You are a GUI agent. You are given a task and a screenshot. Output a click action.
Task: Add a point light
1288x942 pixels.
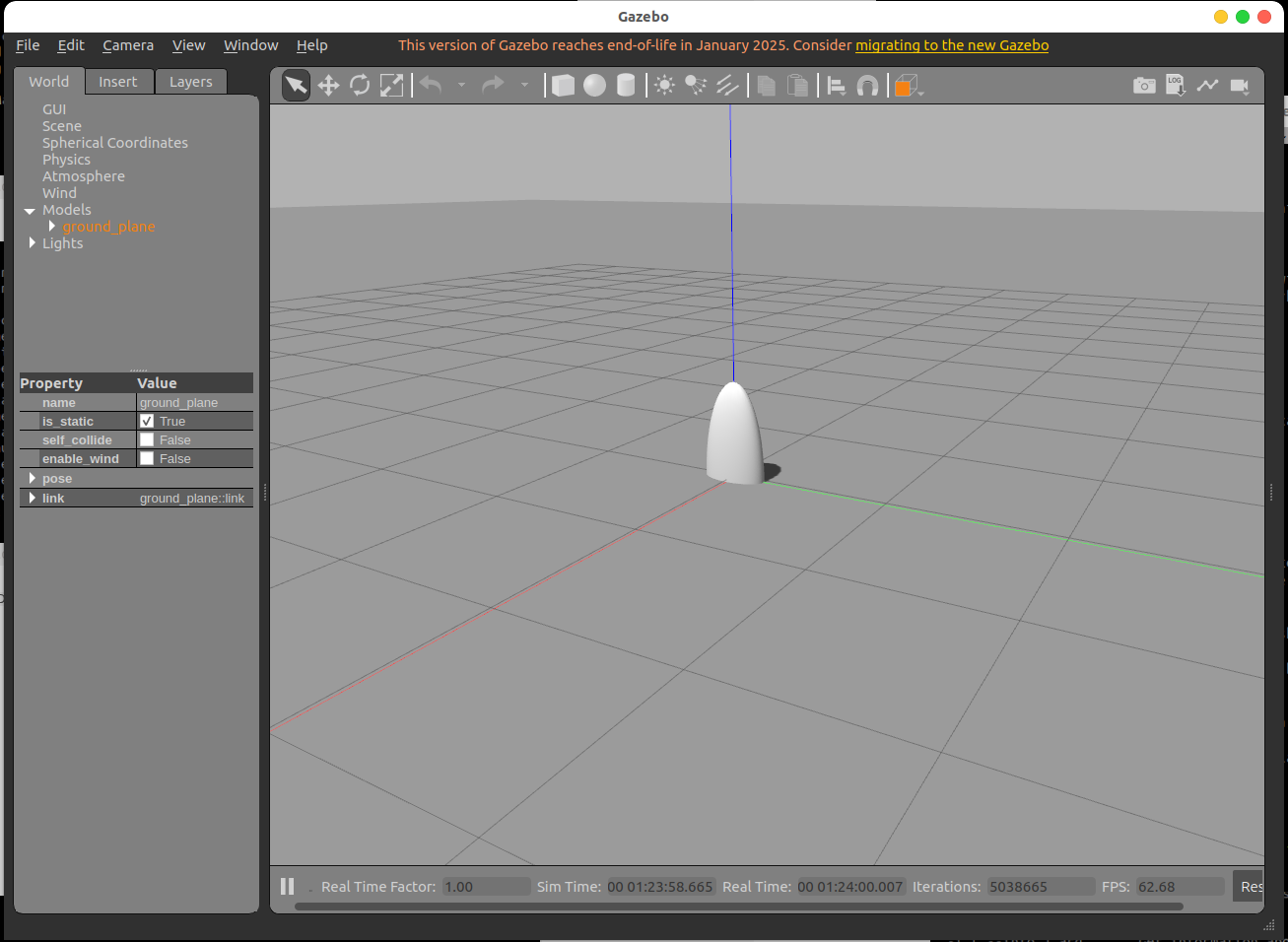(x=665, y=86)
